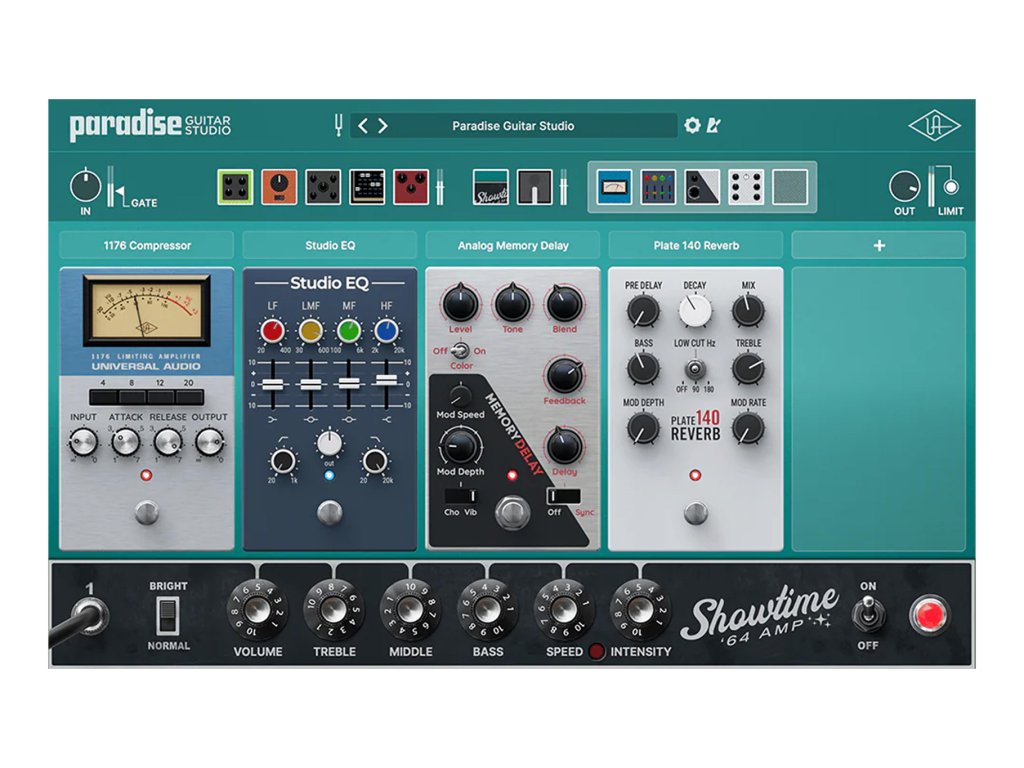Click the amp TREBLE knob
This screenshot has width=1024, height=768.
point(334,610)
